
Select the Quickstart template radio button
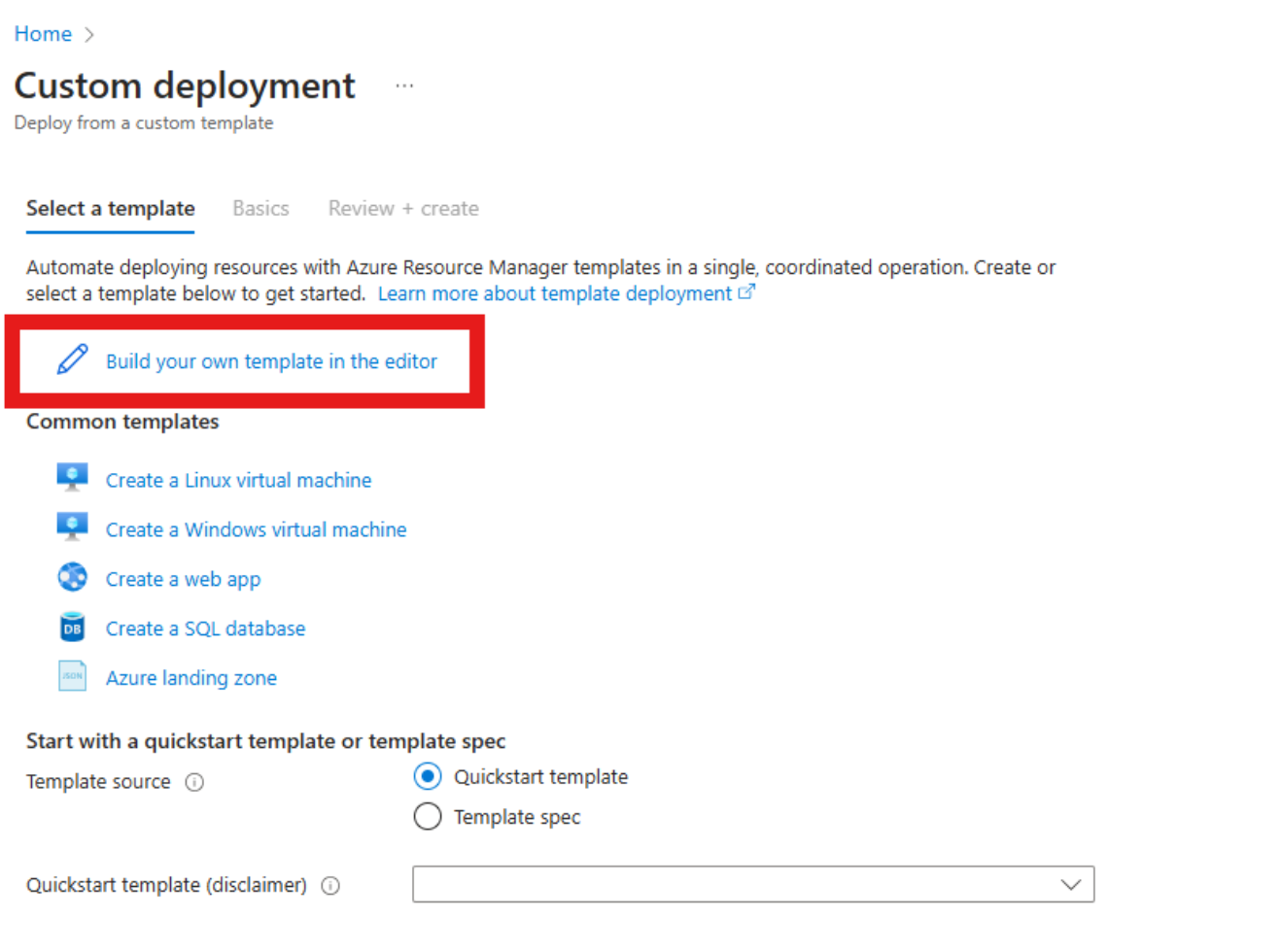[x=428, y=776]
